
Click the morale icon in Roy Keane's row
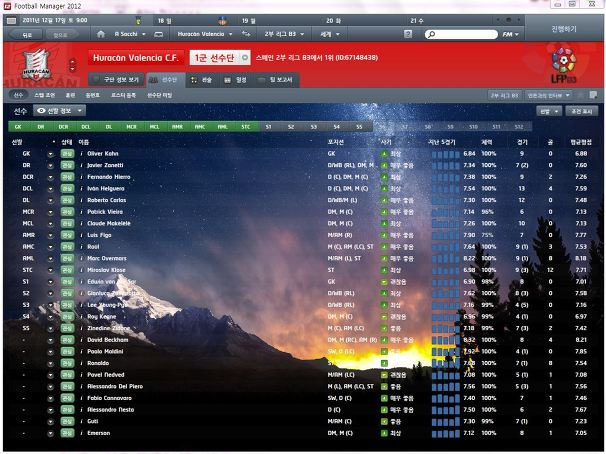(x=384, y=317)
